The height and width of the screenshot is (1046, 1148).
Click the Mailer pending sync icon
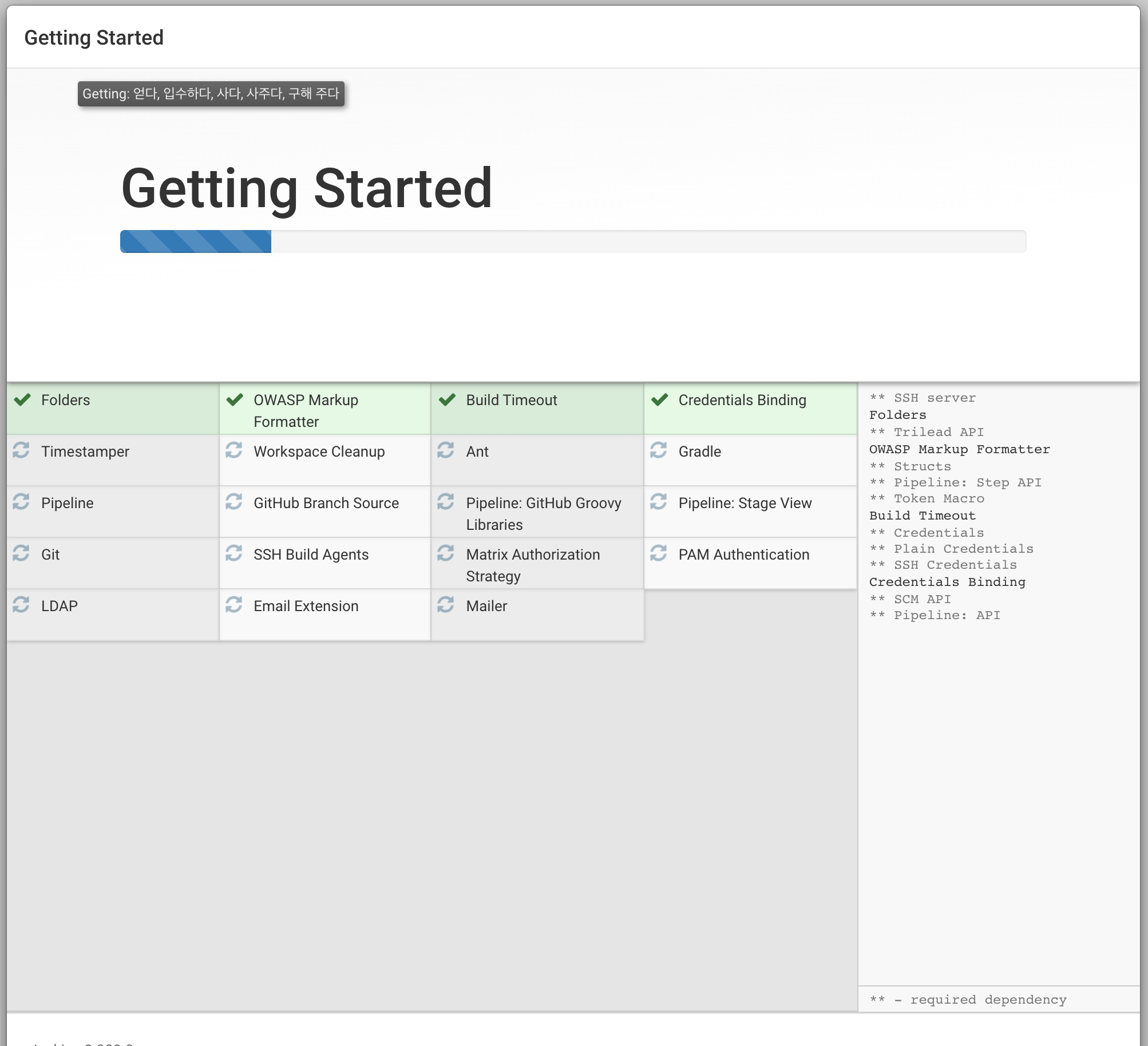click(x=446, y=605)
